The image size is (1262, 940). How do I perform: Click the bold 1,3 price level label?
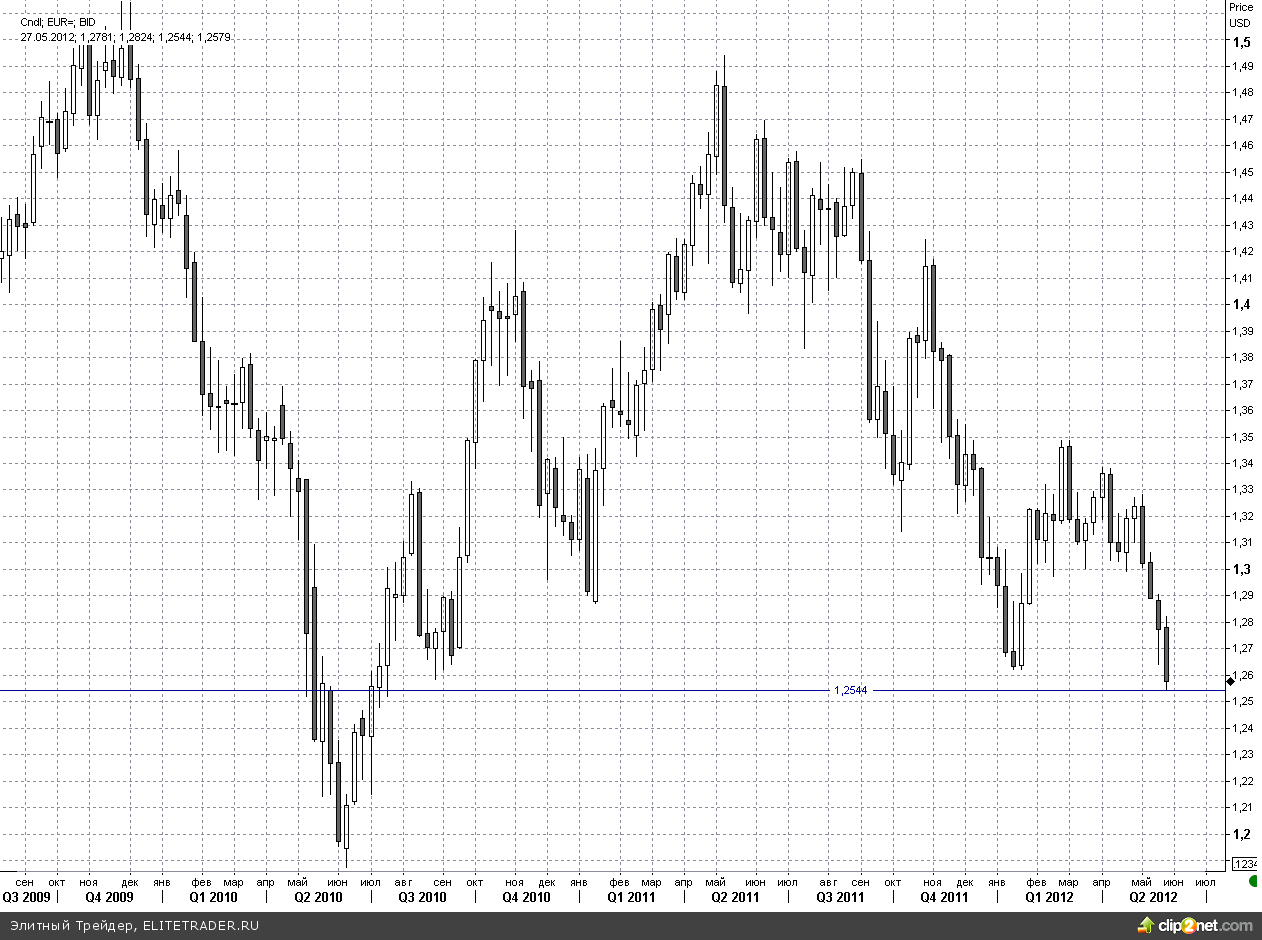pos(1241,569)
